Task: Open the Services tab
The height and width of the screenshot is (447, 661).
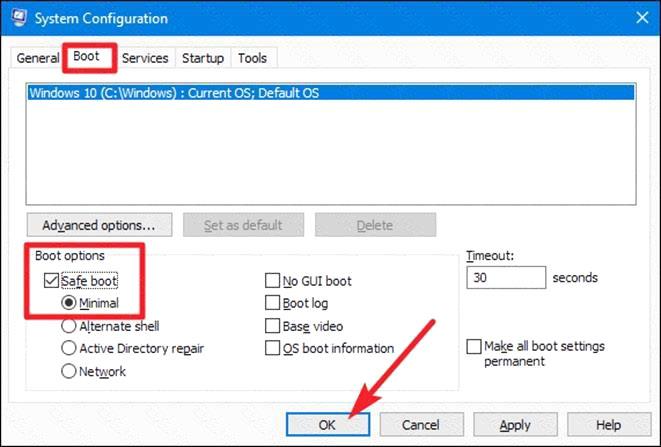Action: point(145,58)
